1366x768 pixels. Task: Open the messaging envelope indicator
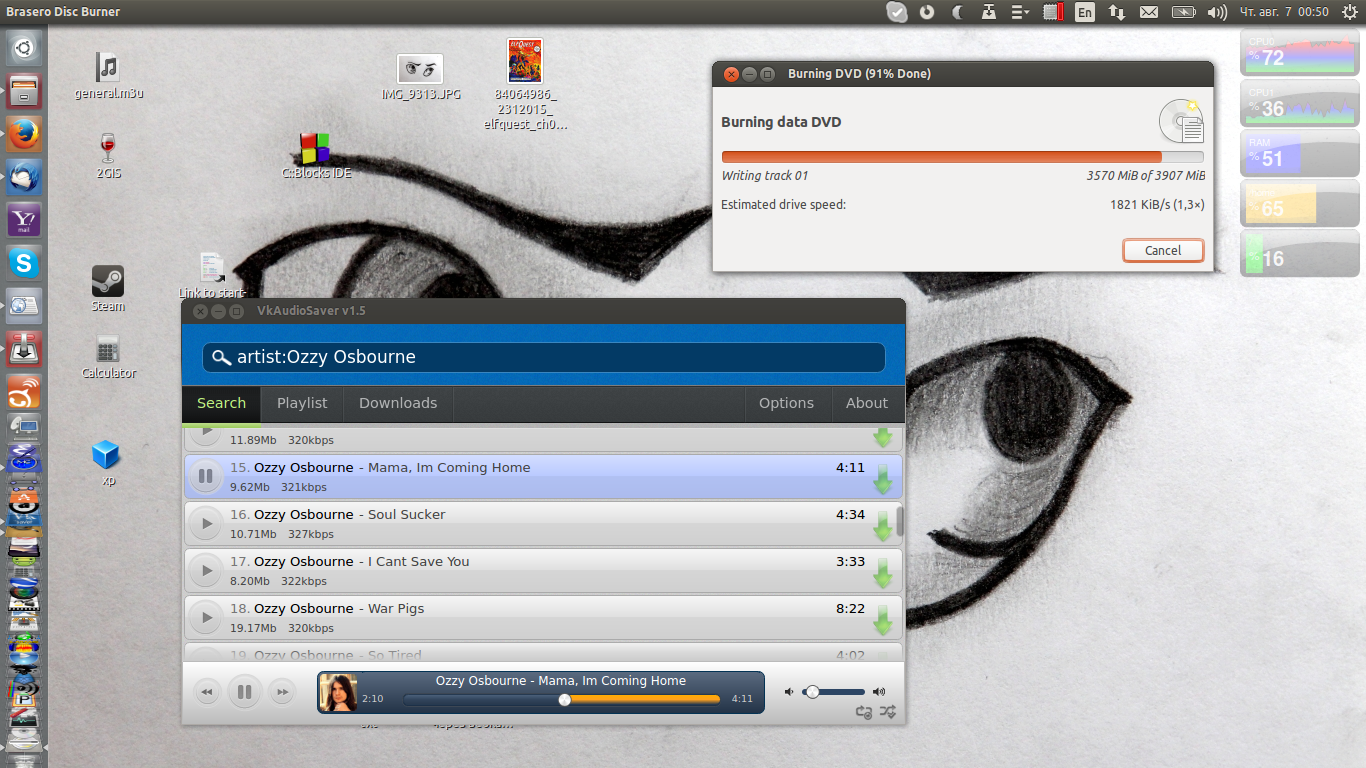(1149, 12)
